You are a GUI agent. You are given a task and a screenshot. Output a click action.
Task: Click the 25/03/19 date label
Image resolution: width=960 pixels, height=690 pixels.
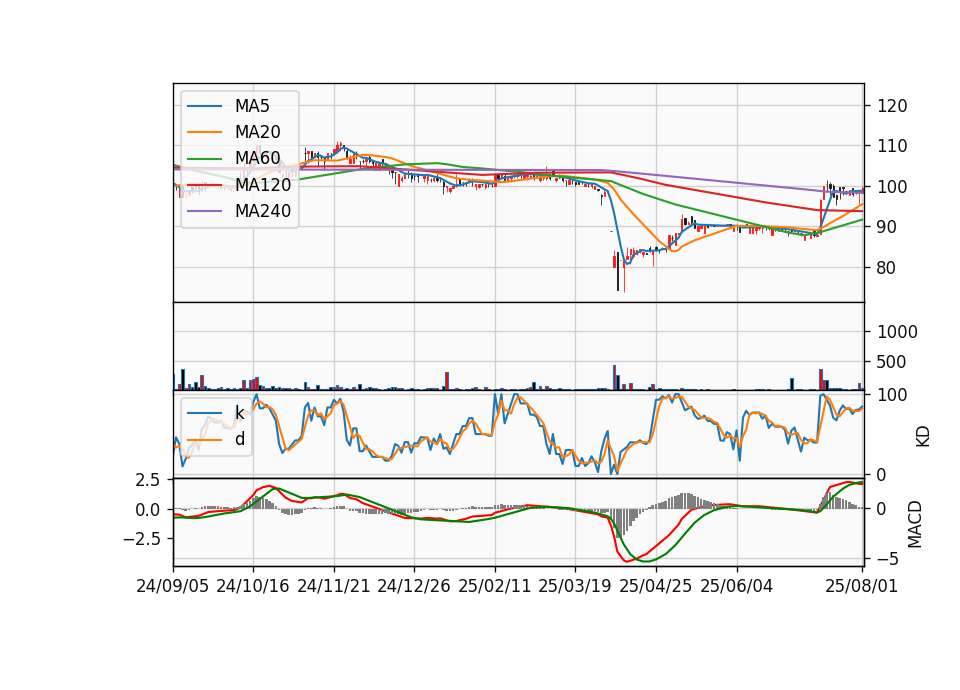click(x=575, y=586)
